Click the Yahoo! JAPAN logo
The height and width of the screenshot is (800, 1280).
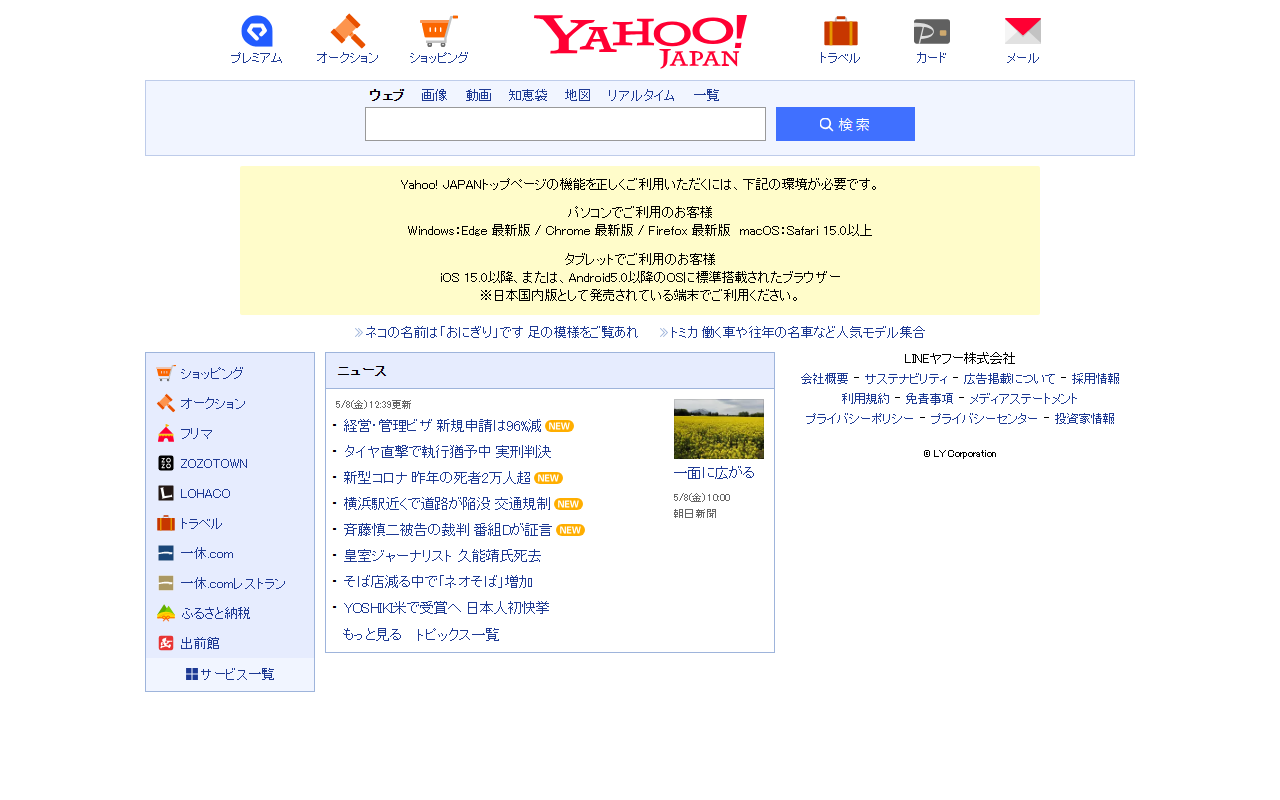640,41
